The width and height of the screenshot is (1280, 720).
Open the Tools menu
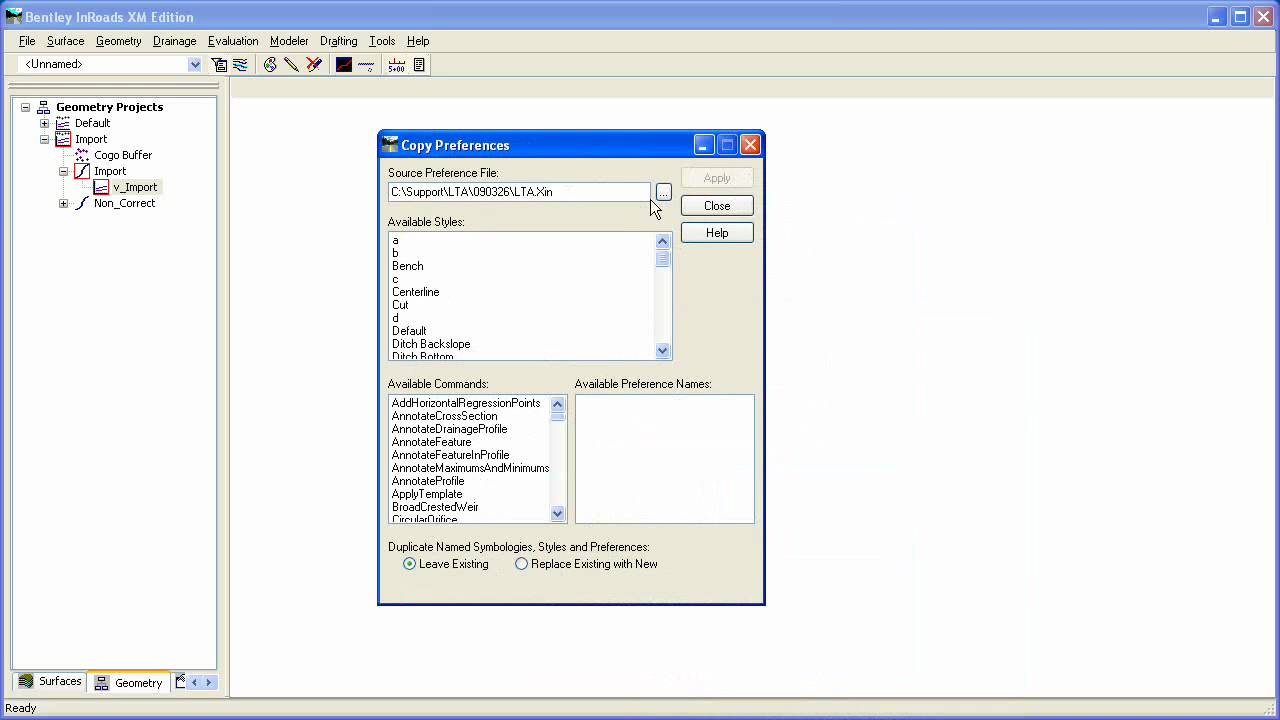(x=382, y=41)
